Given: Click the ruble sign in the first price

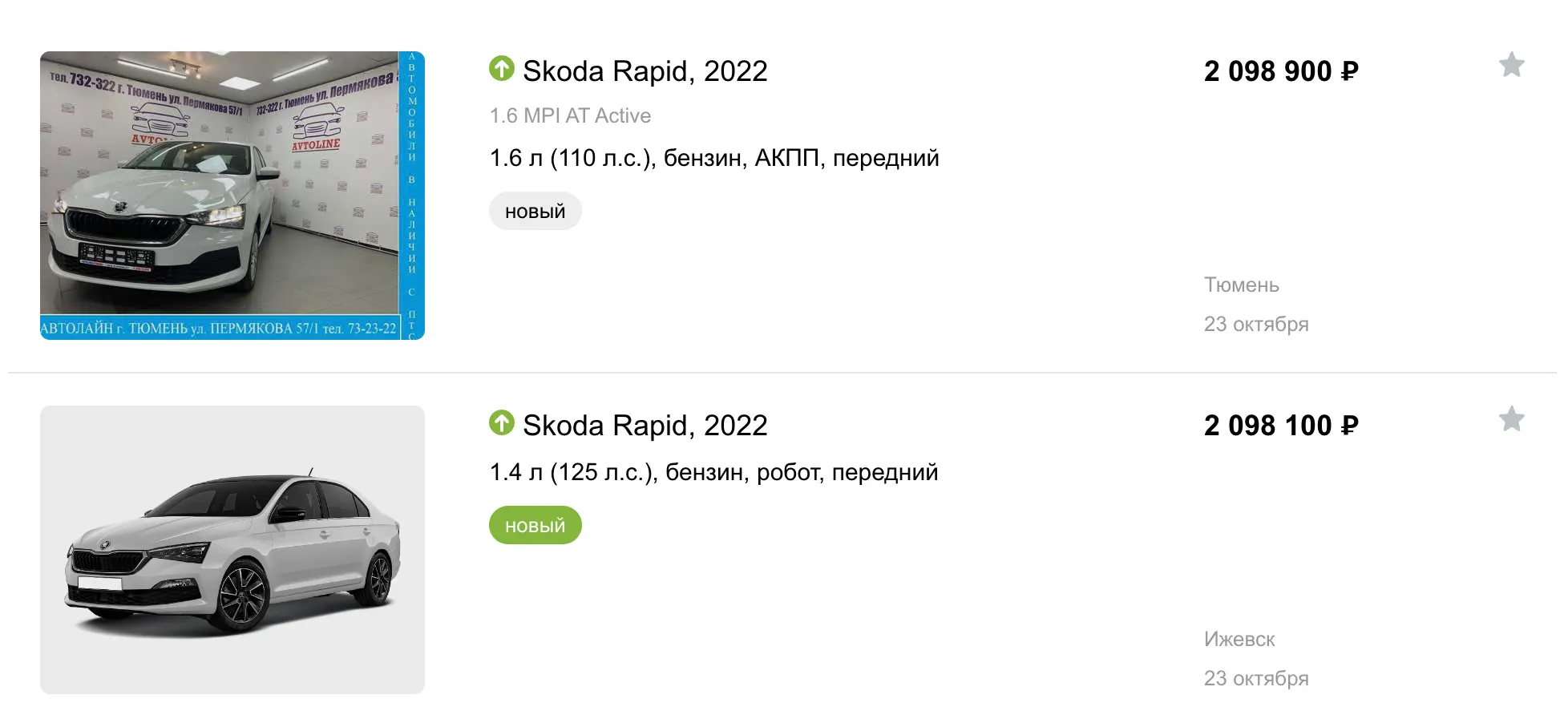Looking at the screenshot, I should (x=1350, y=72).
